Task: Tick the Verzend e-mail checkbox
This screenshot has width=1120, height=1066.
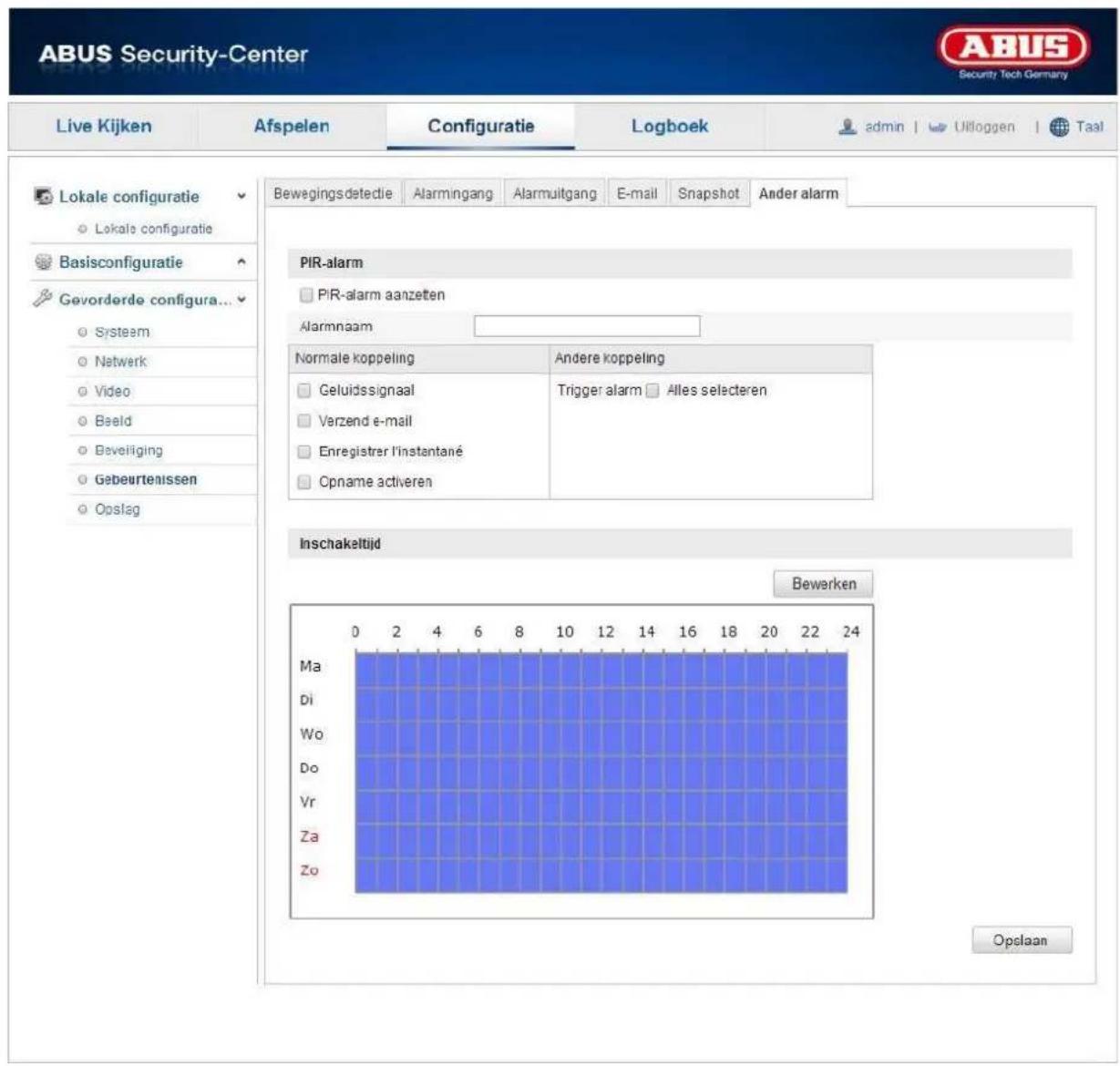Action: tap(304, 421)
